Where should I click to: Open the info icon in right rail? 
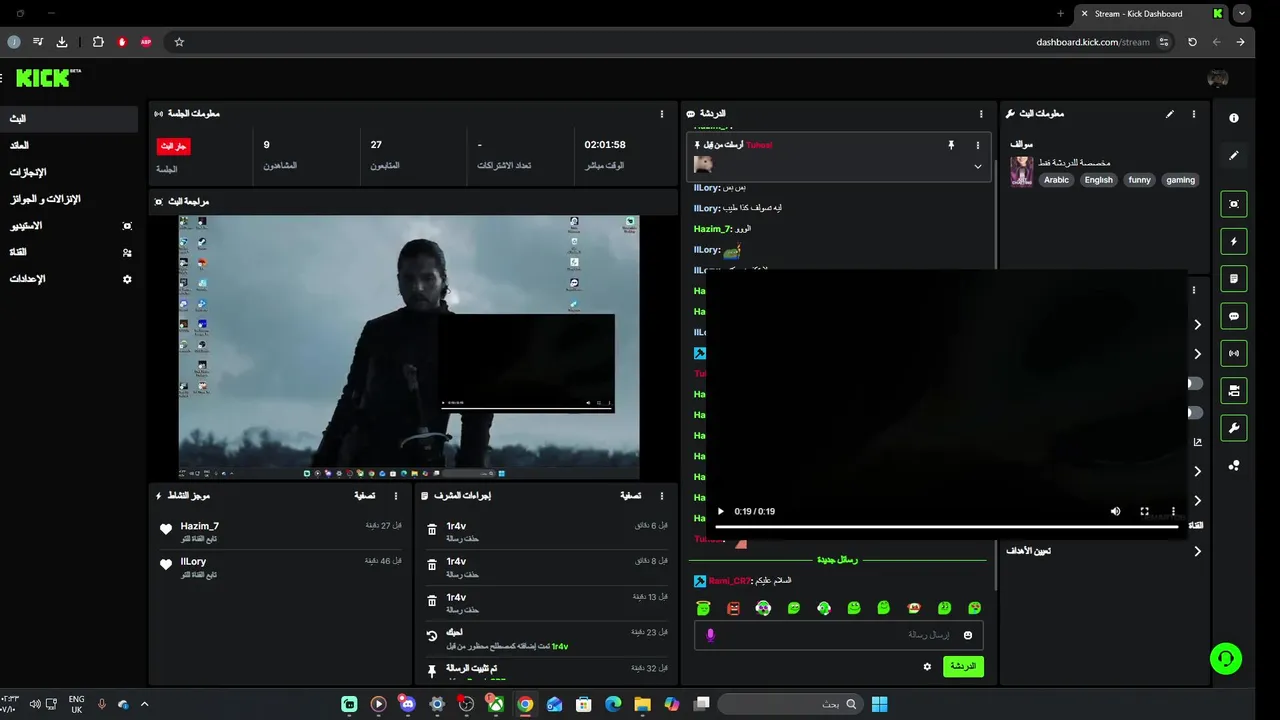coord(1234,118)
